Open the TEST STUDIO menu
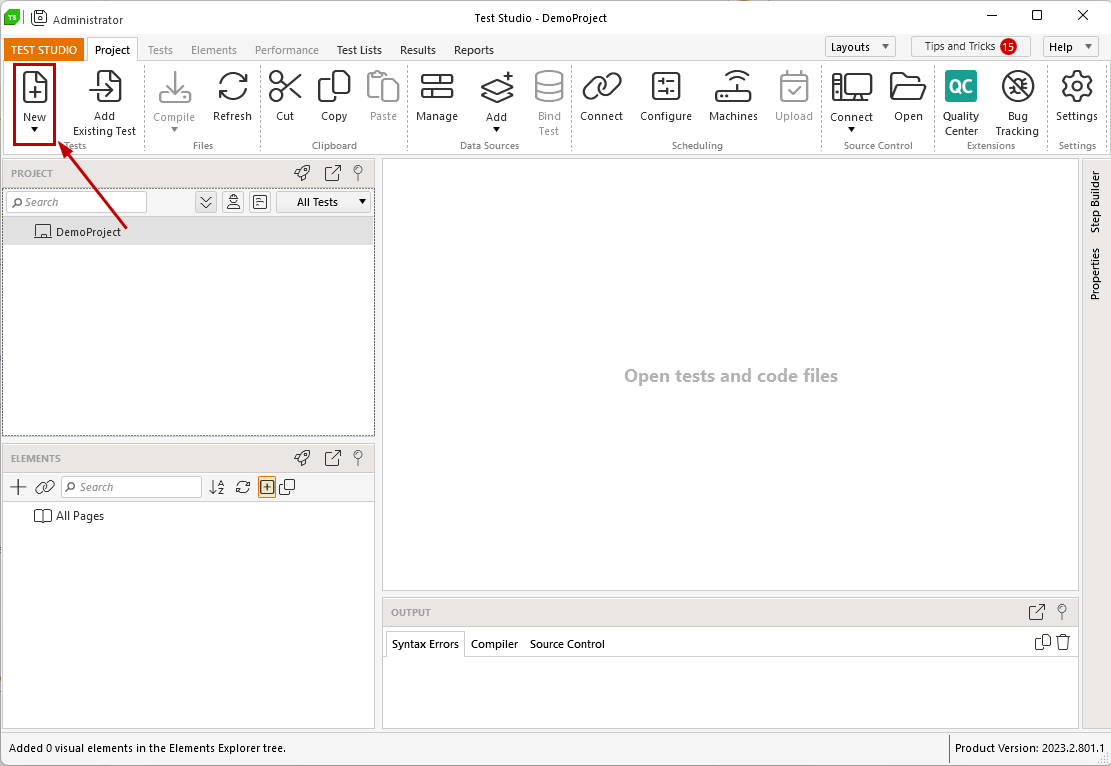 click(44, 50)
